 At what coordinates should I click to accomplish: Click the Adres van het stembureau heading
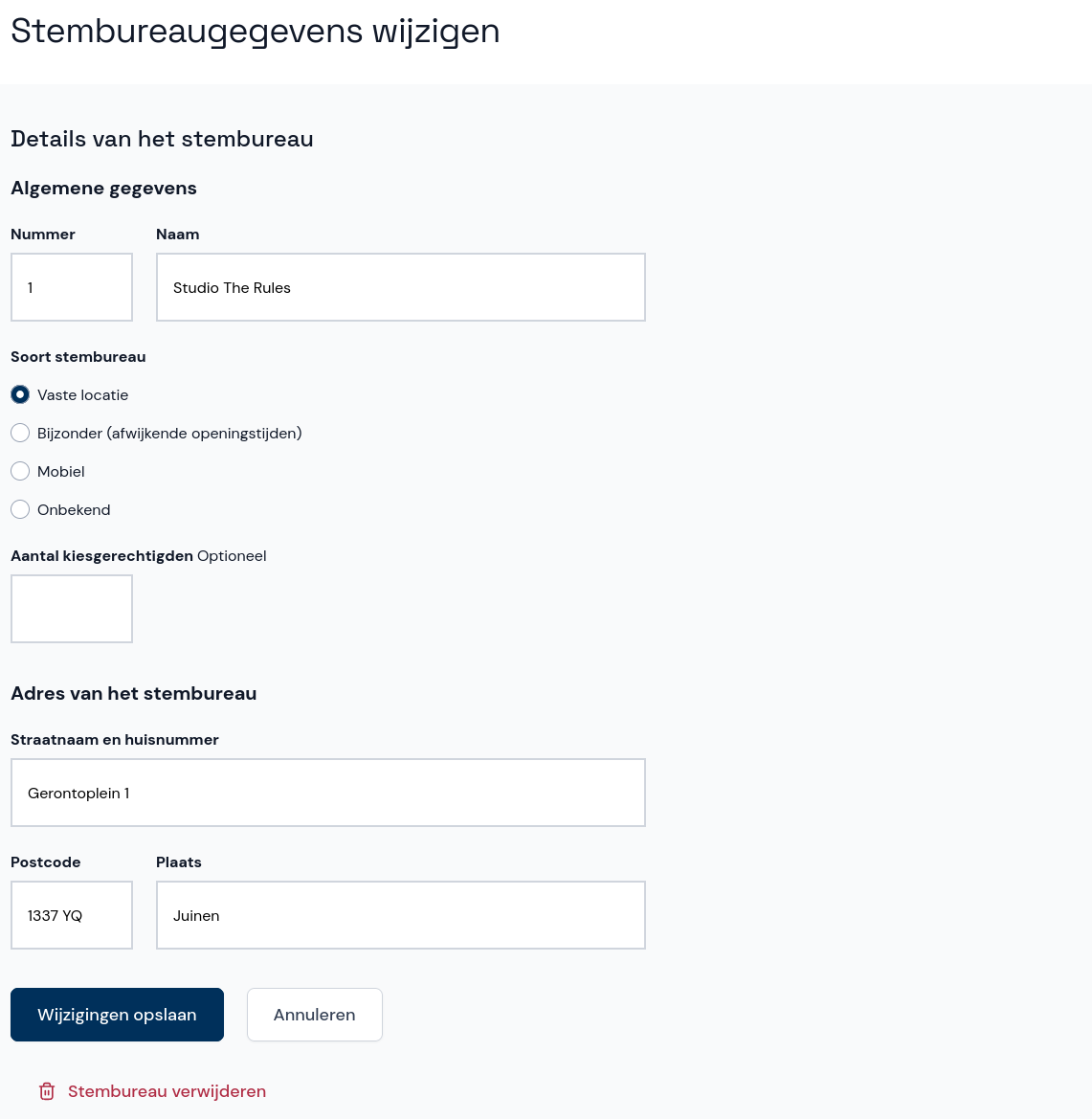coord(133,693)
